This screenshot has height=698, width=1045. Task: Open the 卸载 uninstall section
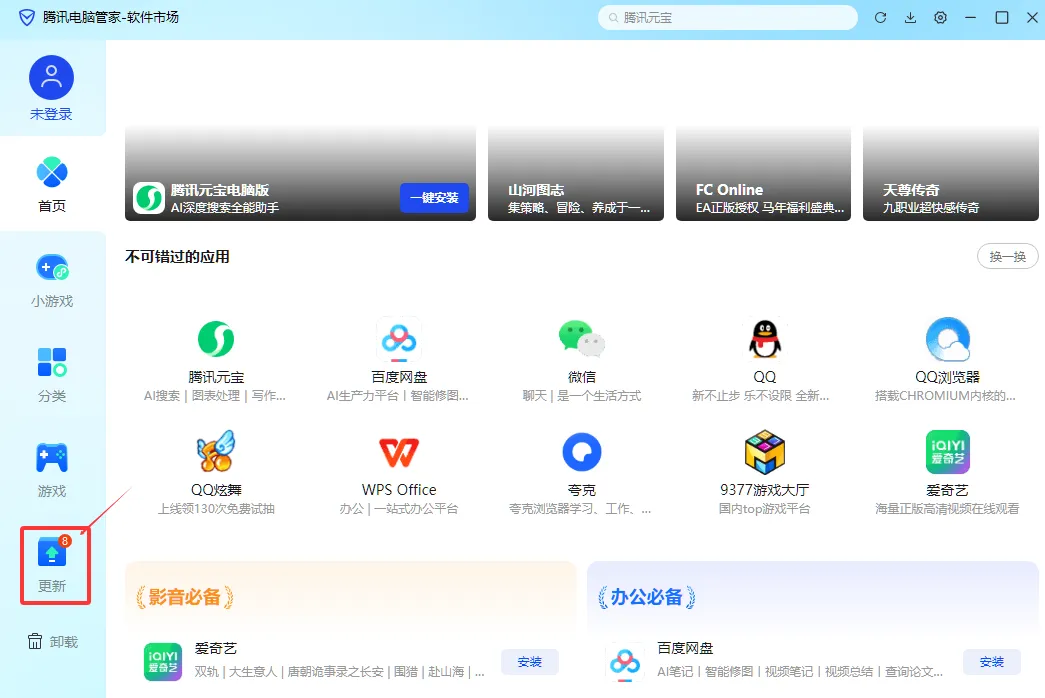(x=53, y=641)
